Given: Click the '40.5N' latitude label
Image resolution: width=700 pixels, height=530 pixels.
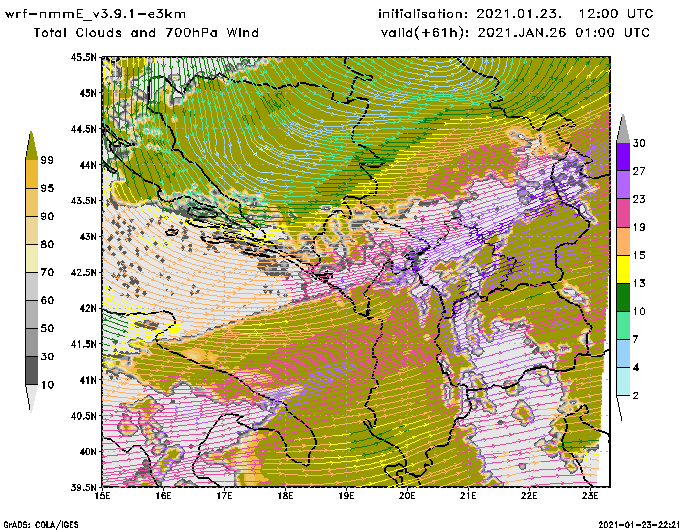Looking at the screenshot, I should coord(83,416).
